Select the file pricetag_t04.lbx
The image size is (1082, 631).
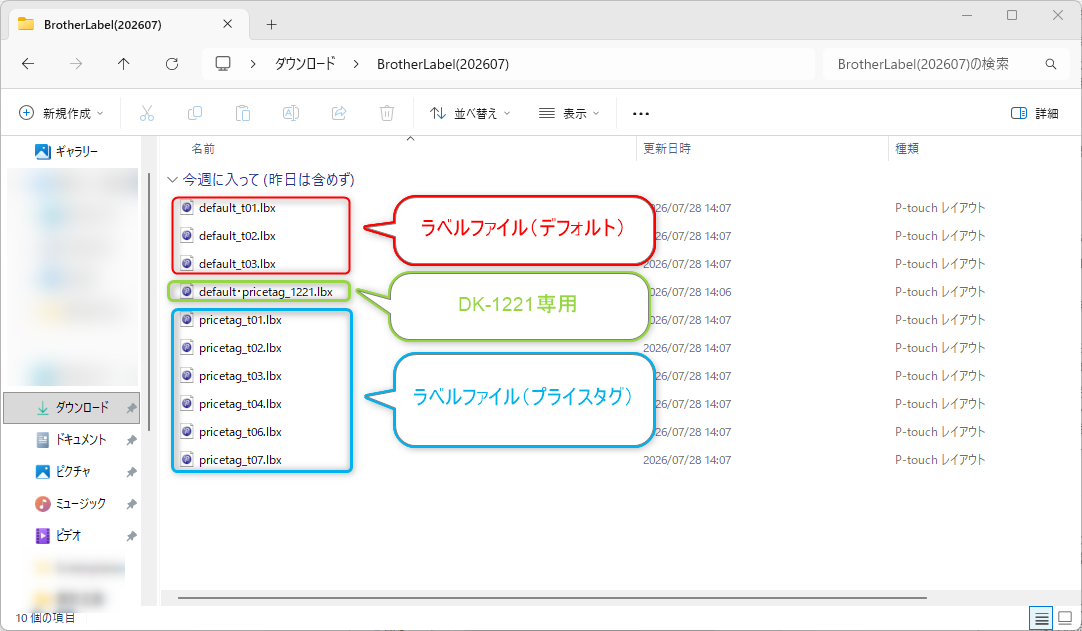tap(240, 404)
